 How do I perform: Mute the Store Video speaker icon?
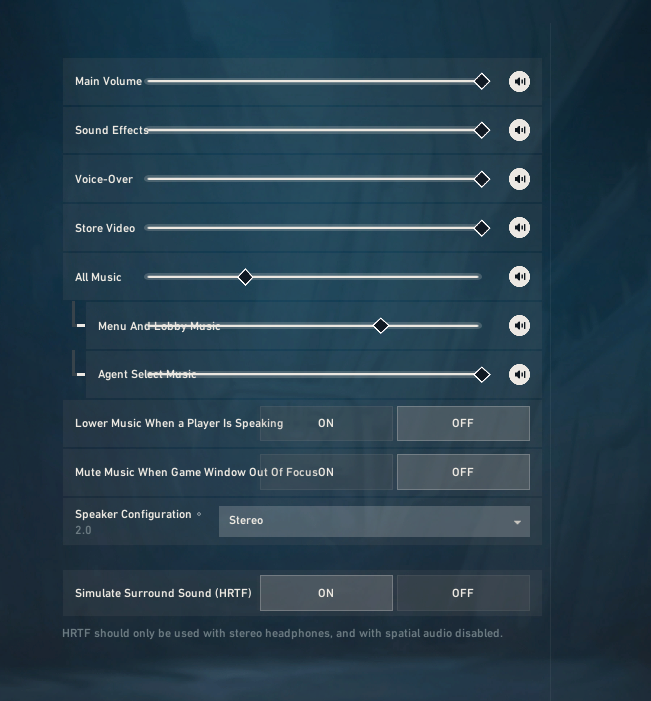[x=519, y=228]
